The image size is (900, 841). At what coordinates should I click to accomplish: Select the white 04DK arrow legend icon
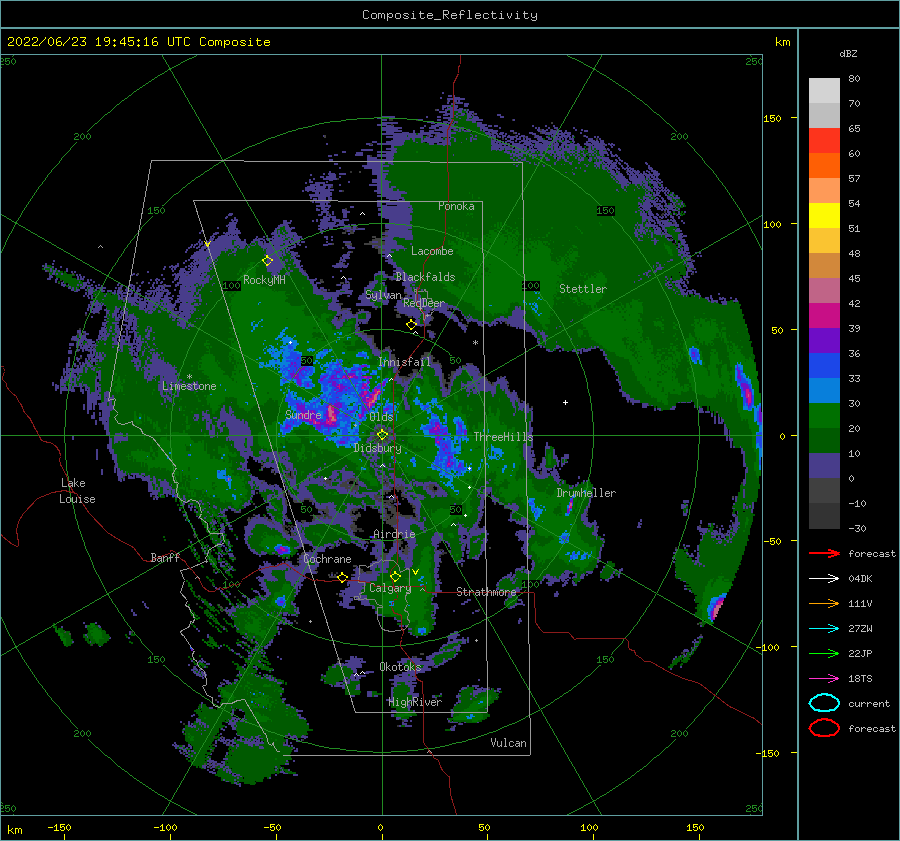(x=824, y=578)
